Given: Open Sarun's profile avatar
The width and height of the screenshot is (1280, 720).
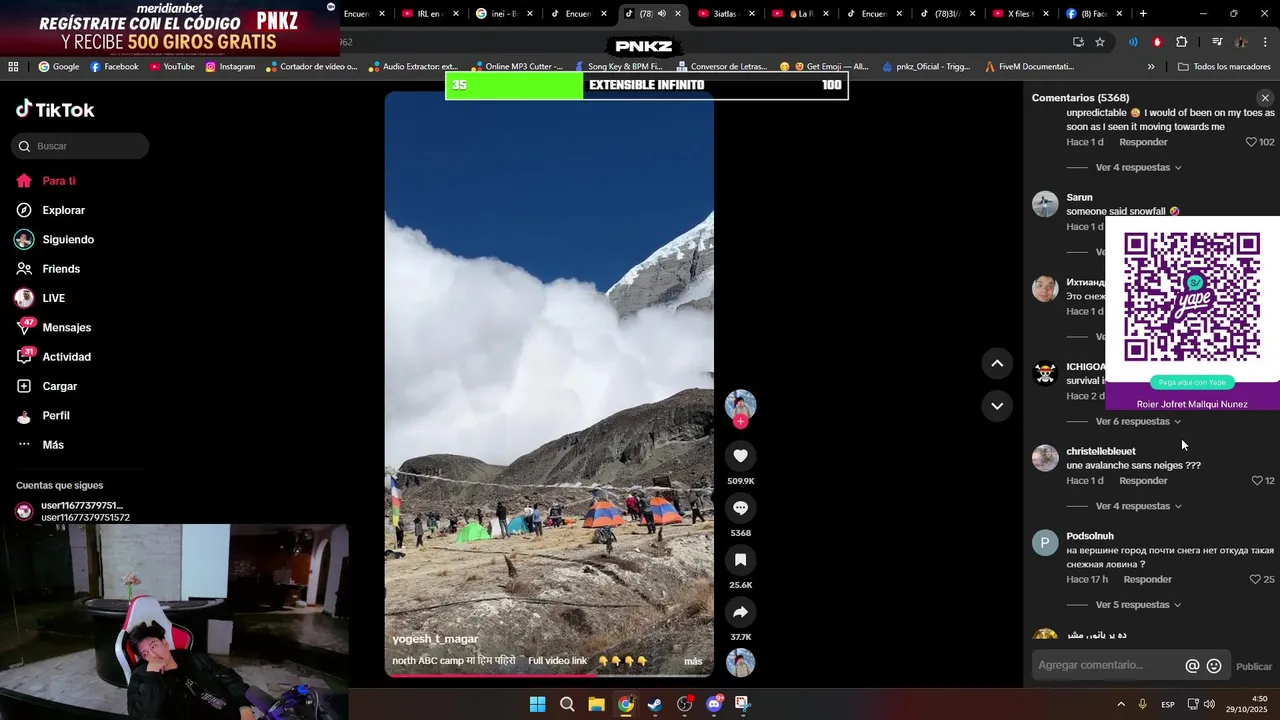Looking at the screenshot, I should [1045, 204].
